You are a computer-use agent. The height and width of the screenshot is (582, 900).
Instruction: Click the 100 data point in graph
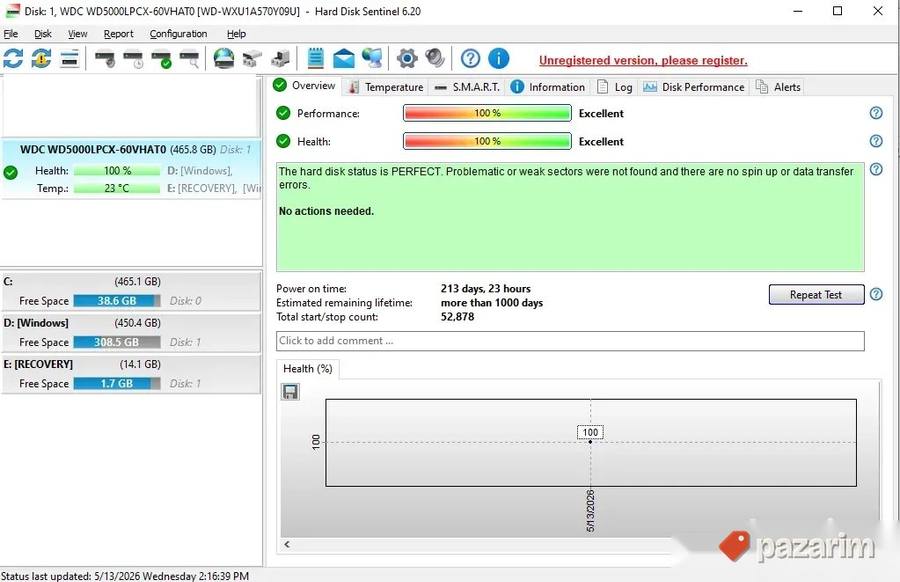tap(590, 441)
